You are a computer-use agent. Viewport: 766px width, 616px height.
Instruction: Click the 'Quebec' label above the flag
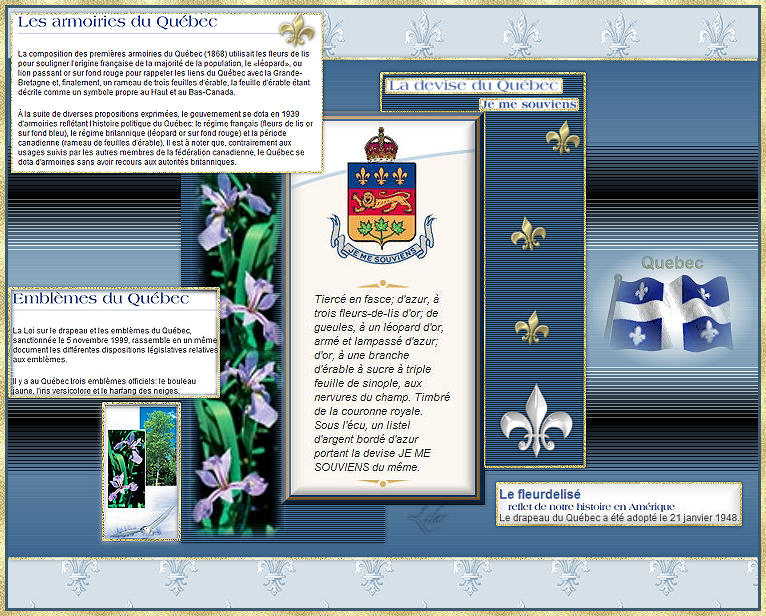pos(672,263)
